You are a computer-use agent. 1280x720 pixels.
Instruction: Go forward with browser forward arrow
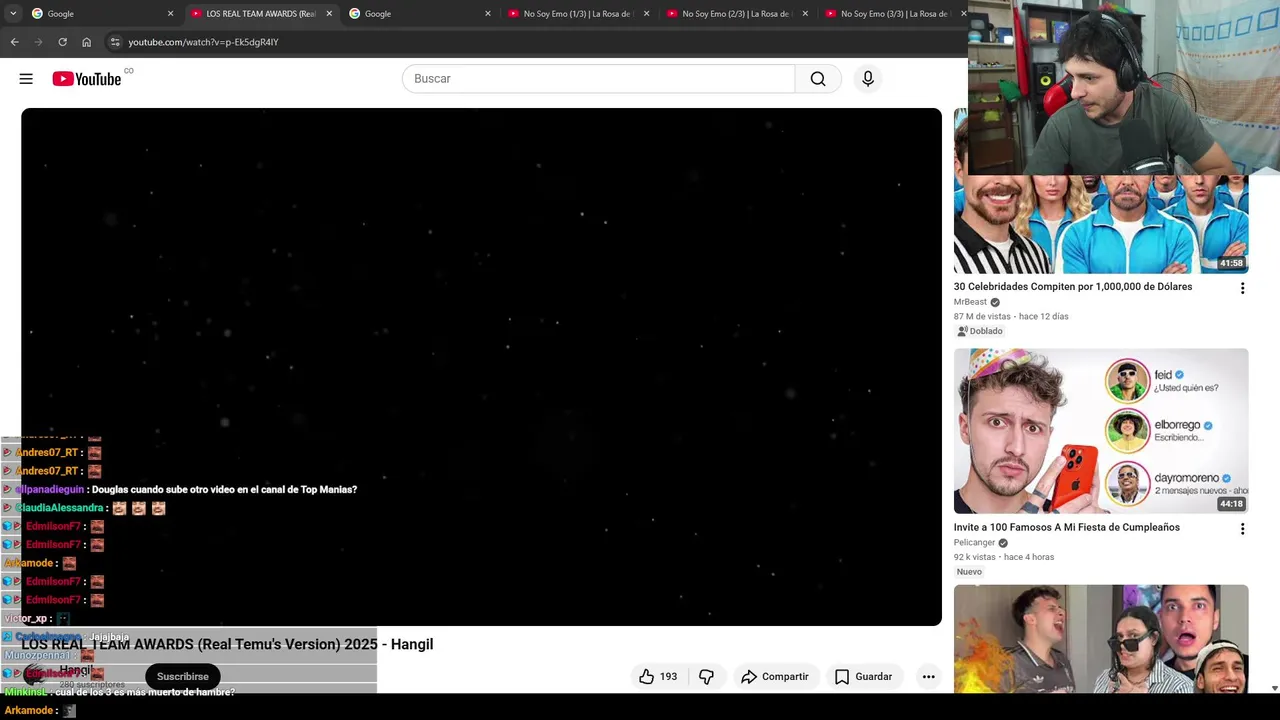(x=38, y=42)
